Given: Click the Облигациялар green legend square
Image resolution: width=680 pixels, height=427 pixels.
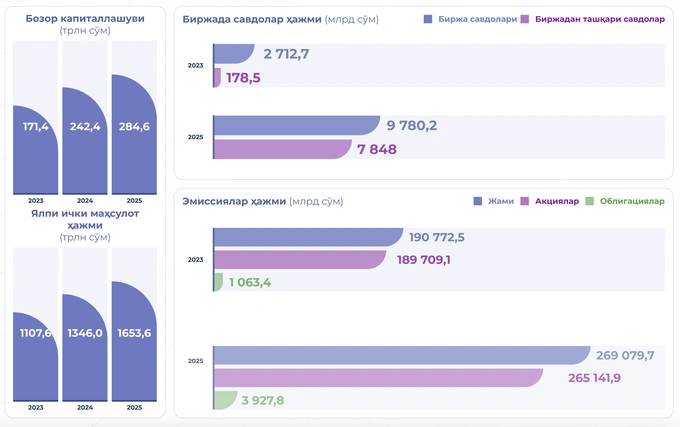Looking at the screenshot, I should (x=589, y=201).
